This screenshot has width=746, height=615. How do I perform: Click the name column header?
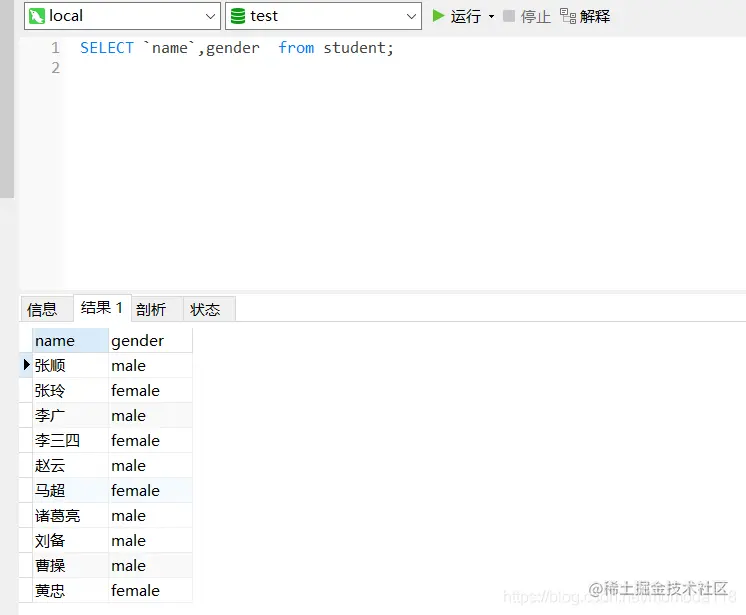[x=70, y=341]
